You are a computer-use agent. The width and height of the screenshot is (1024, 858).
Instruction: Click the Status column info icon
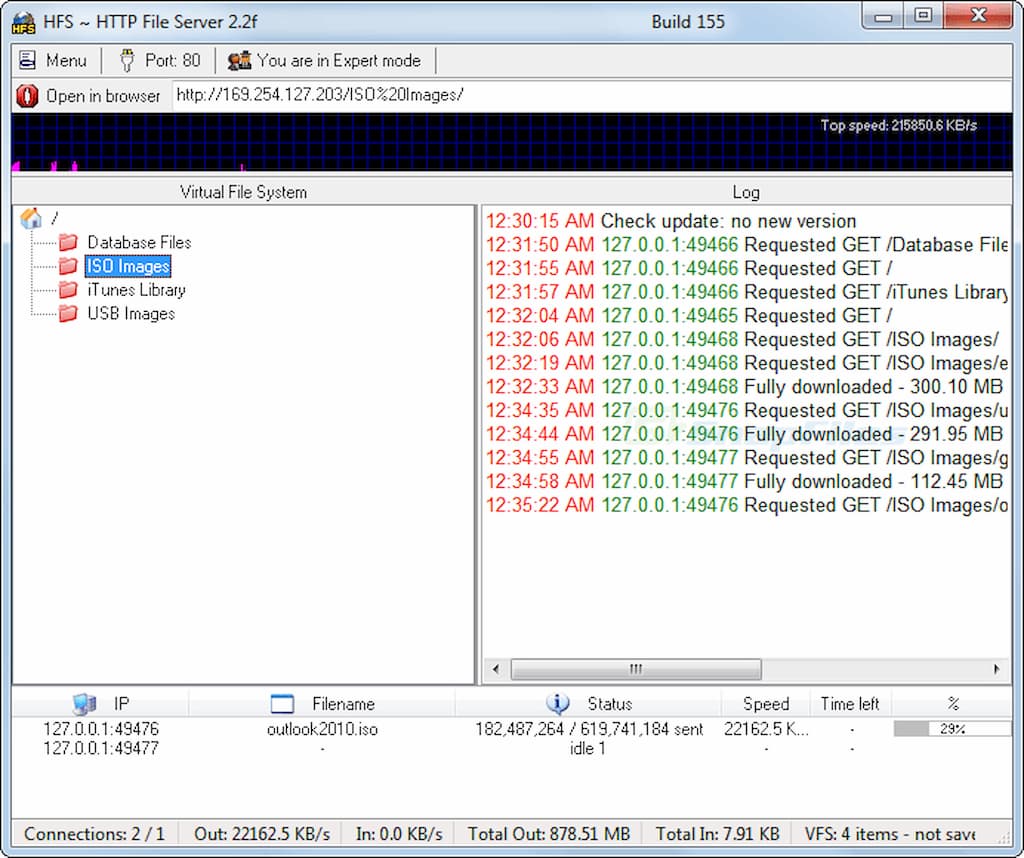(x=557, y=703)
